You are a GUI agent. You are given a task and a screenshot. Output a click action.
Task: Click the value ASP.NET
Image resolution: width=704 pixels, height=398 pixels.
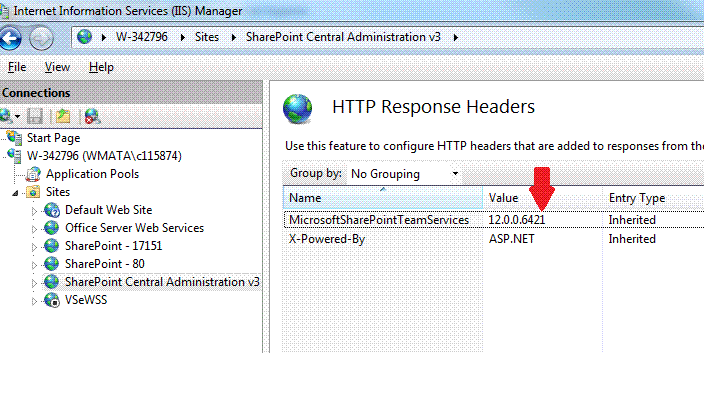[511, 239]
